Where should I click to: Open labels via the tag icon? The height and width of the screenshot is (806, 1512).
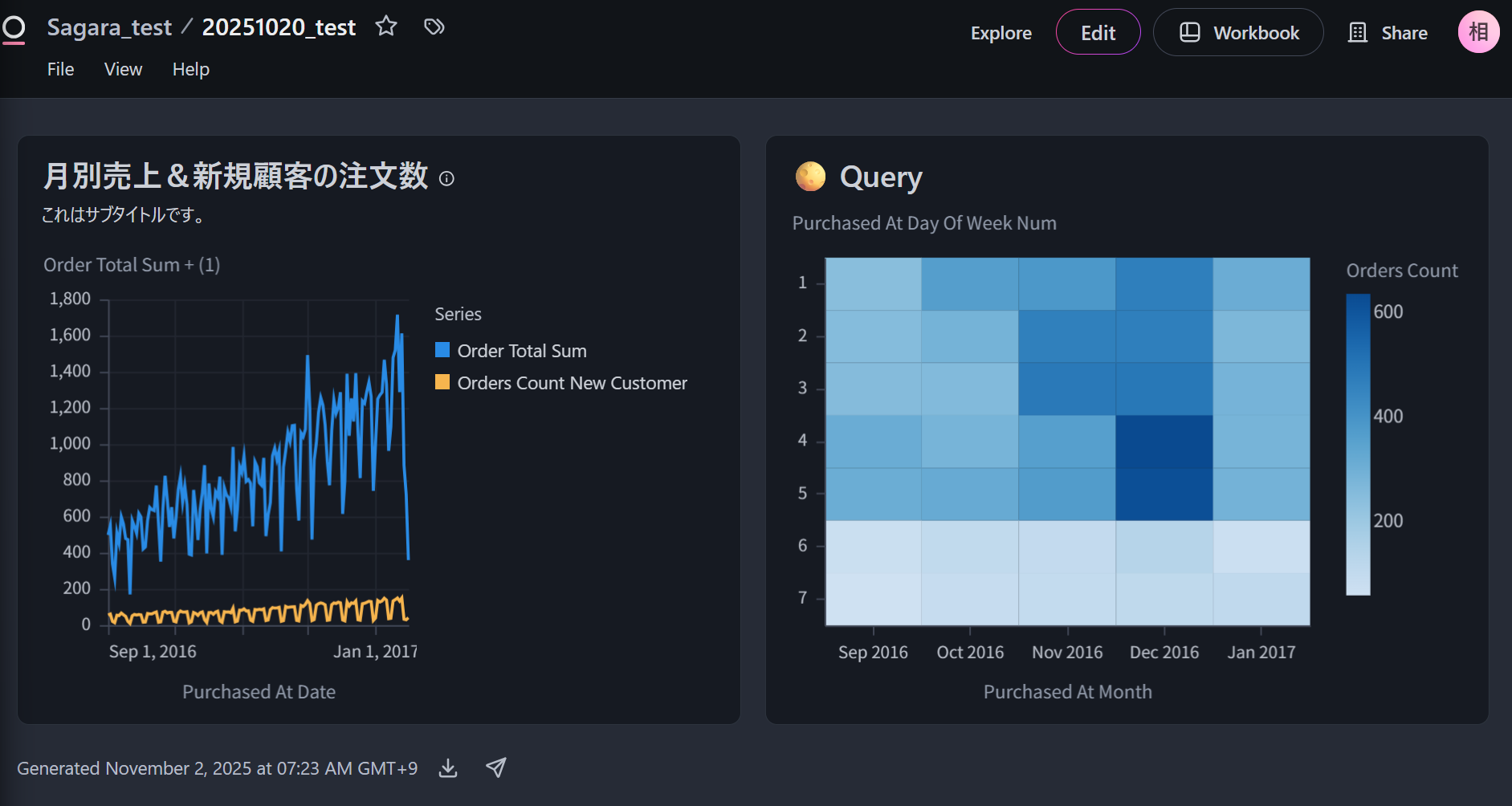(x=434, y=26)
